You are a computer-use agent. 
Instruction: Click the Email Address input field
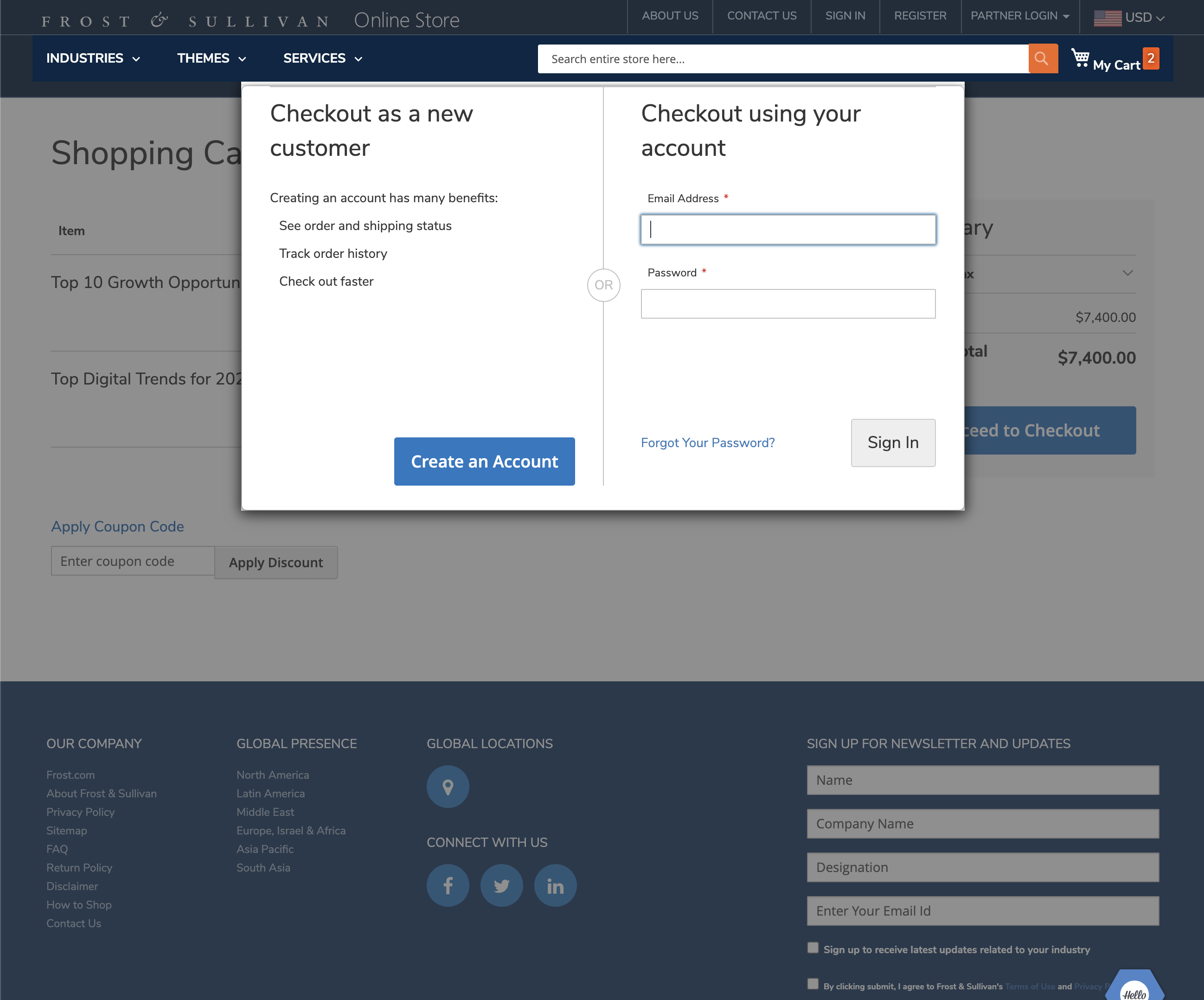click(788, 229)
